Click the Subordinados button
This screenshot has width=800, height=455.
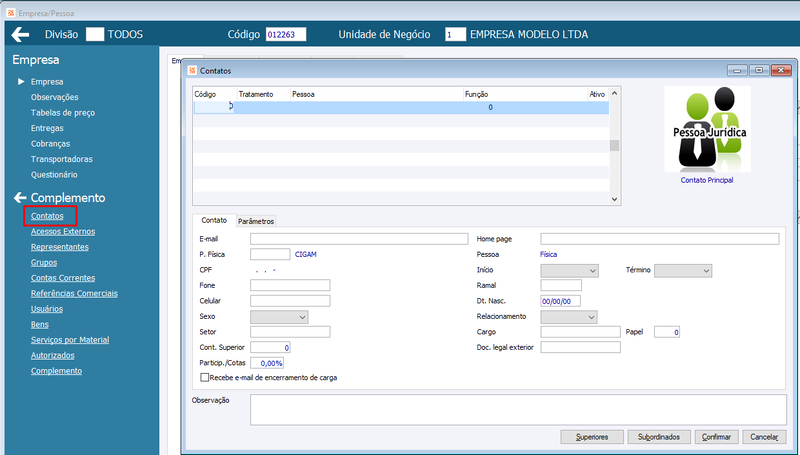[x=659, y=437]
